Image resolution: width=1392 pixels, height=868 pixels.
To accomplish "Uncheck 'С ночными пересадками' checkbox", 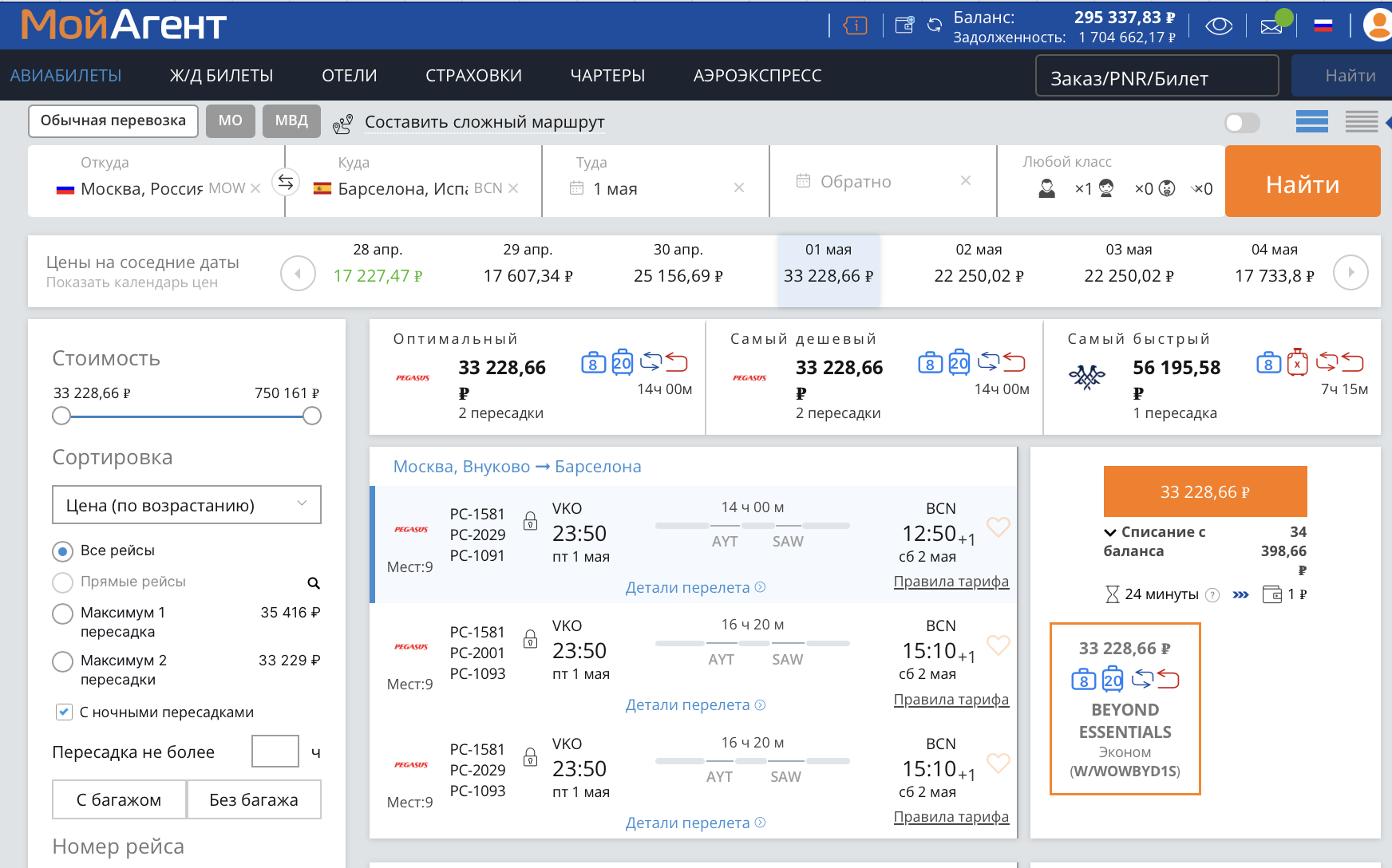I will (x=64, y=712).
